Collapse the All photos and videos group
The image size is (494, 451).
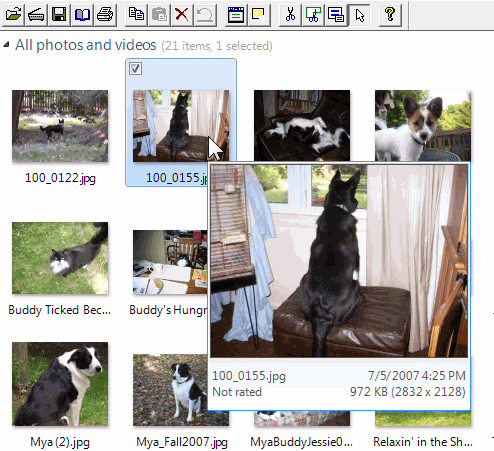pyautogui.click(x=6, y=45)
